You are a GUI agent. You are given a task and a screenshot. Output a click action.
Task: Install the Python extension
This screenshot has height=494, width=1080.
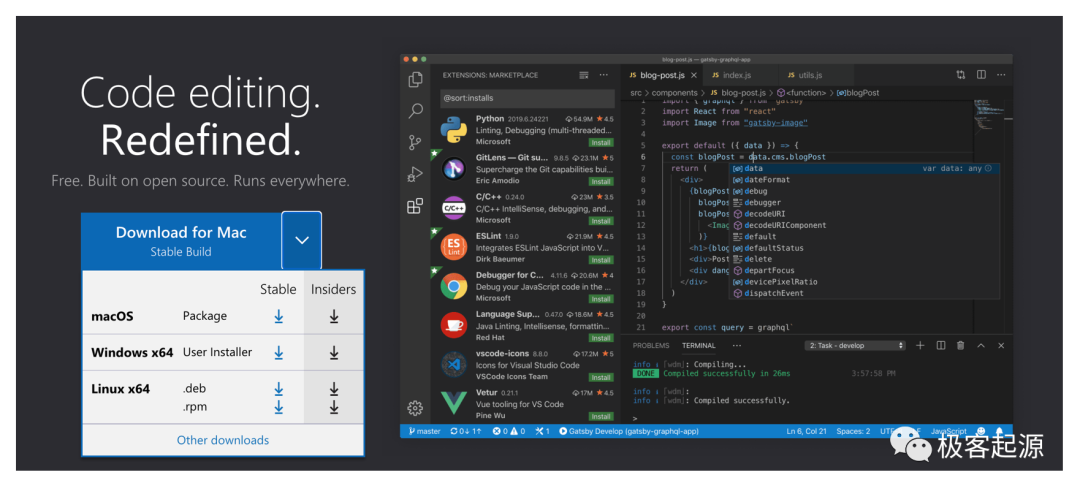[x=601, y=143]
